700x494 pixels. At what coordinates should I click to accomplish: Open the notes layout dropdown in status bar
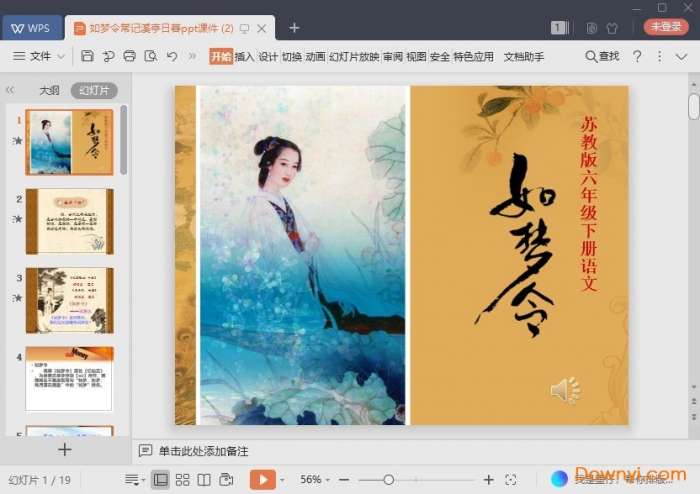(135, 480)
